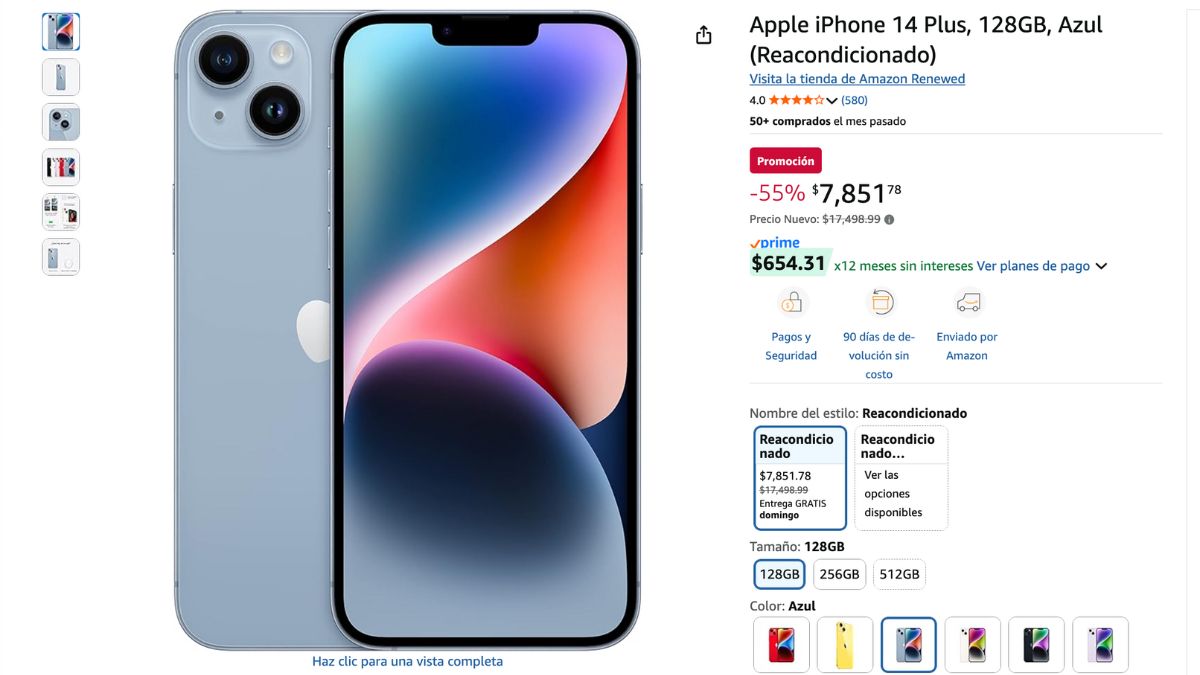Click the Enviado por Amazon truck icon
The height and width of the screenshot is (675, 1200).
click(x=967, y=301)
